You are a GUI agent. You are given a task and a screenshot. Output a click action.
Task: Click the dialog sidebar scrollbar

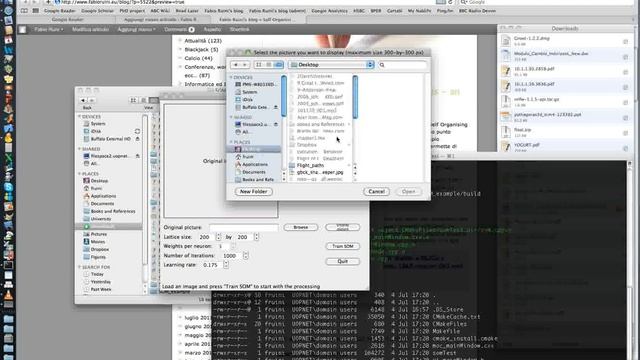pos(284,96)
